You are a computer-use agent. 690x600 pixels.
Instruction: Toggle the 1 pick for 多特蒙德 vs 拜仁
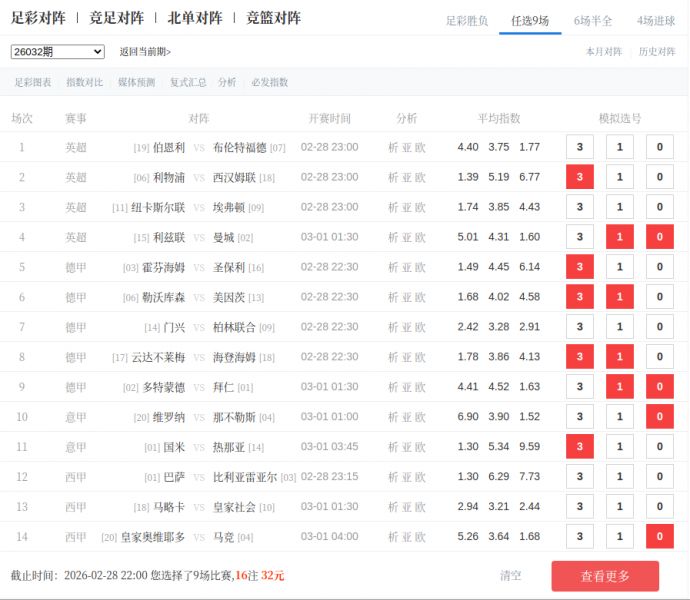click(x=620, y=387)
